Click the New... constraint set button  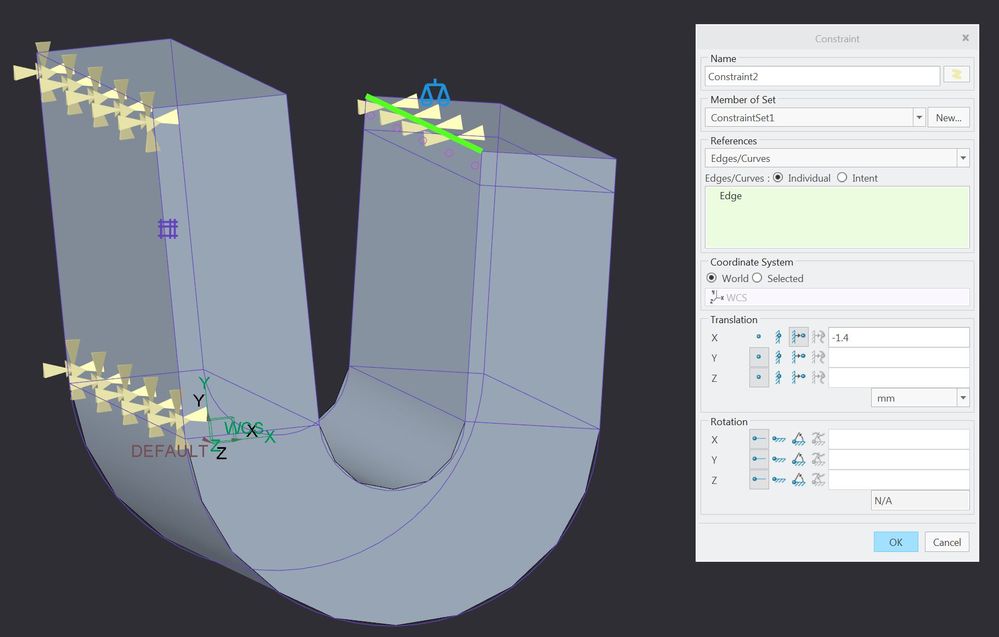click(x=948, y=117)
